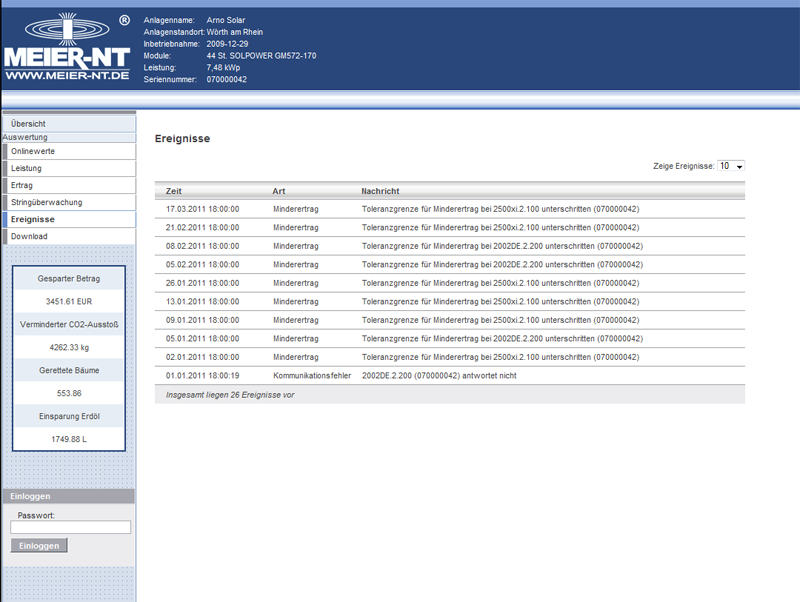Open the Download page
Screen dimensions: 800x602
pos(29,236)
